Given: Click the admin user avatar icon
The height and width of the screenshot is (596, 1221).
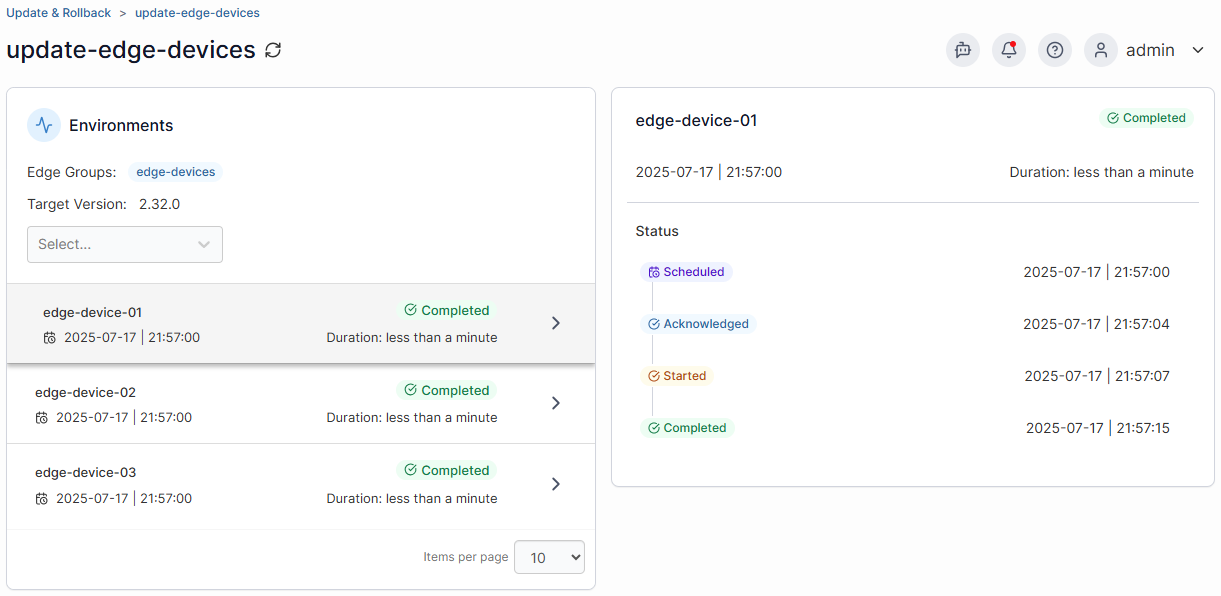Looking at the screenshot, I should click(1101, 50).
